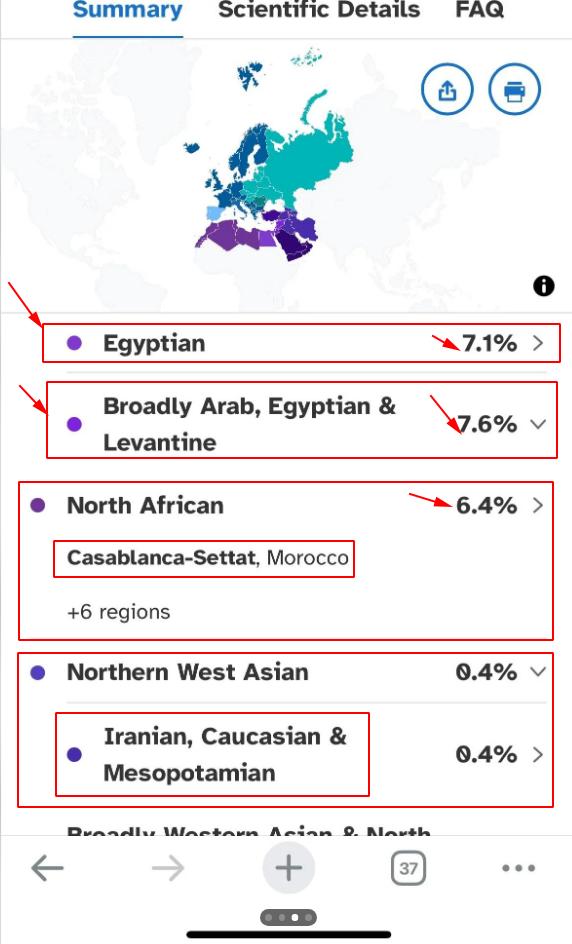Open Egyptian 7.1% details chevron
The height and width of the screenshot is (944, 572).
click(538, 343)
